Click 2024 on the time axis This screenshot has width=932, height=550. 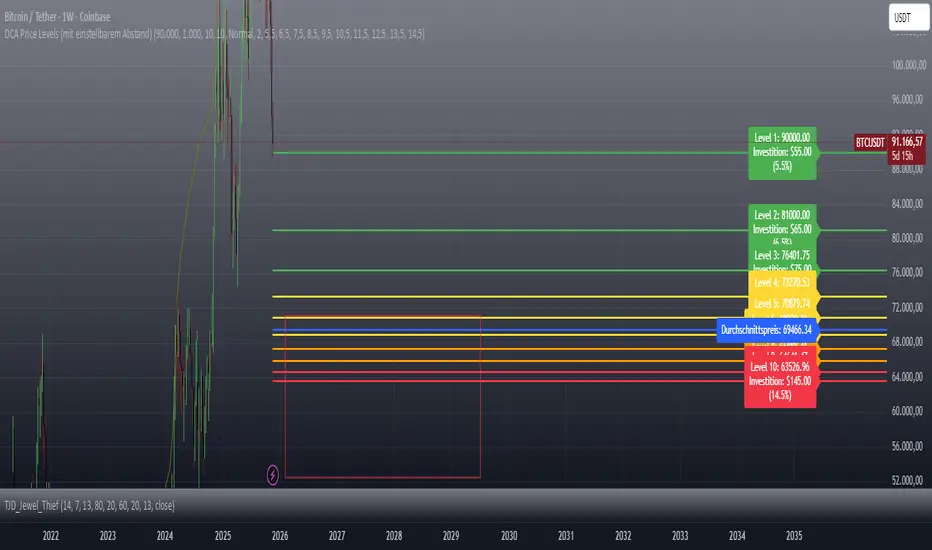[165, 536]
